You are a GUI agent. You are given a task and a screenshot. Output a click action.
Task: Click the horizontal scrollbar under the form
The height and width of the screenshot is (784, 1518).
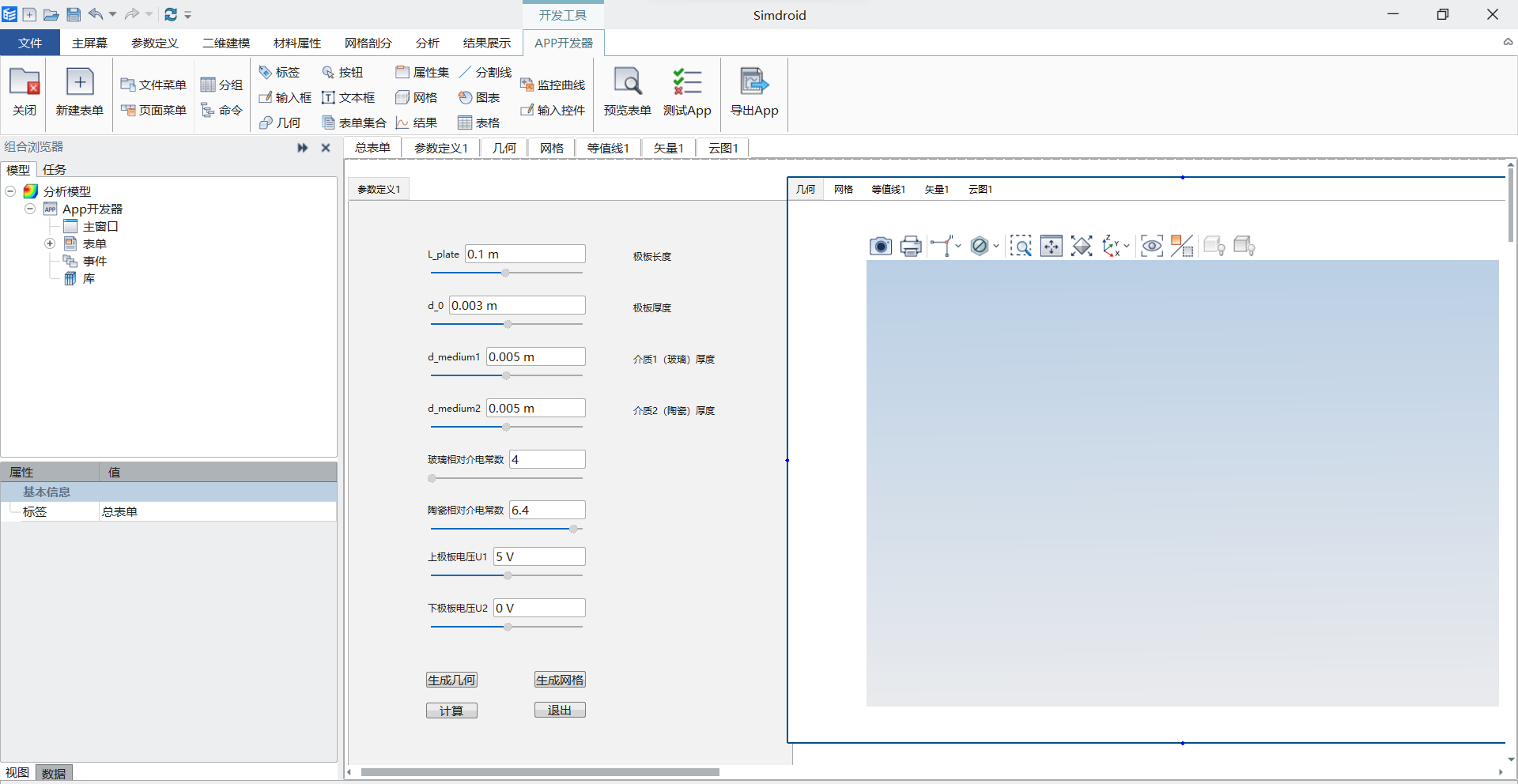pos(540,772)
